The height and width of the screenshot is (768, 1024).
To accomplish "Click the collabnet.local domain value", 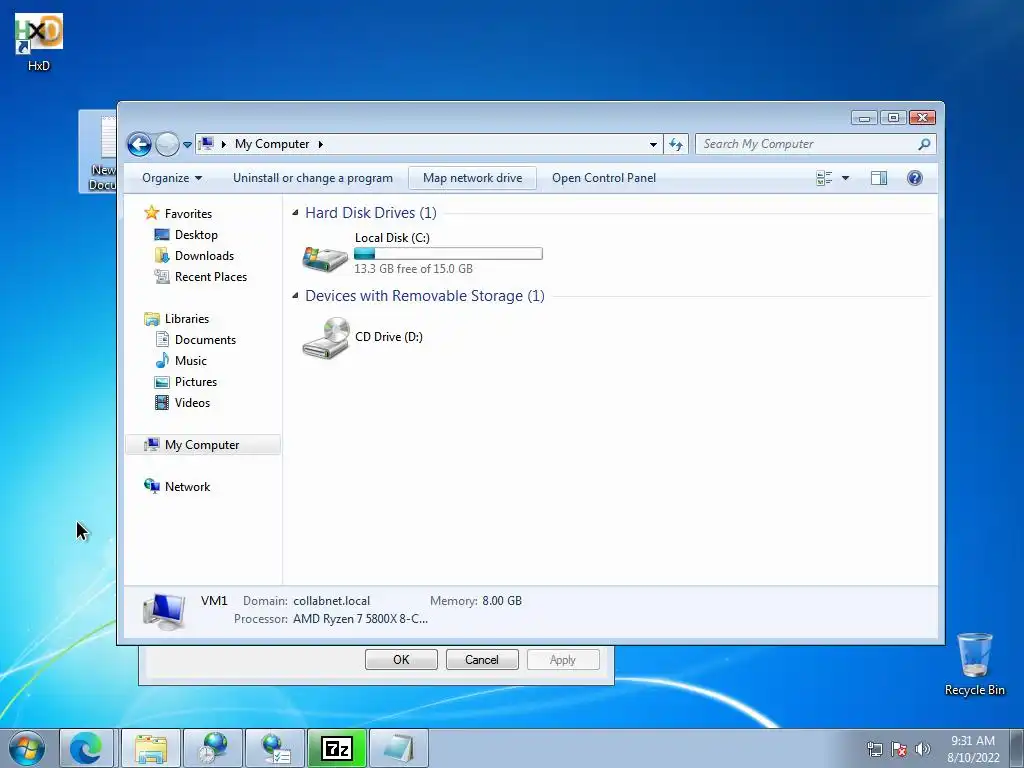I will click(x=331, y=601).
